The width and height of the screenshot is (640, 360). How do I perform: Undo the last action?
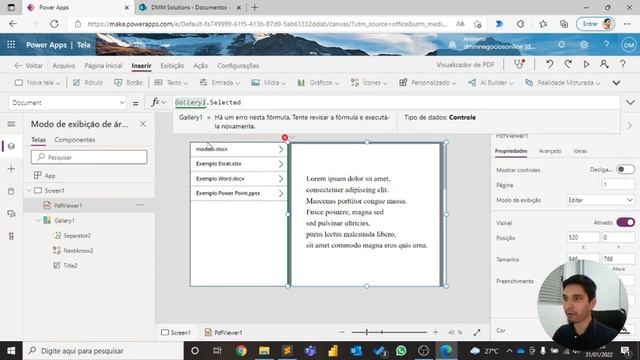click(x=549, y=64)
